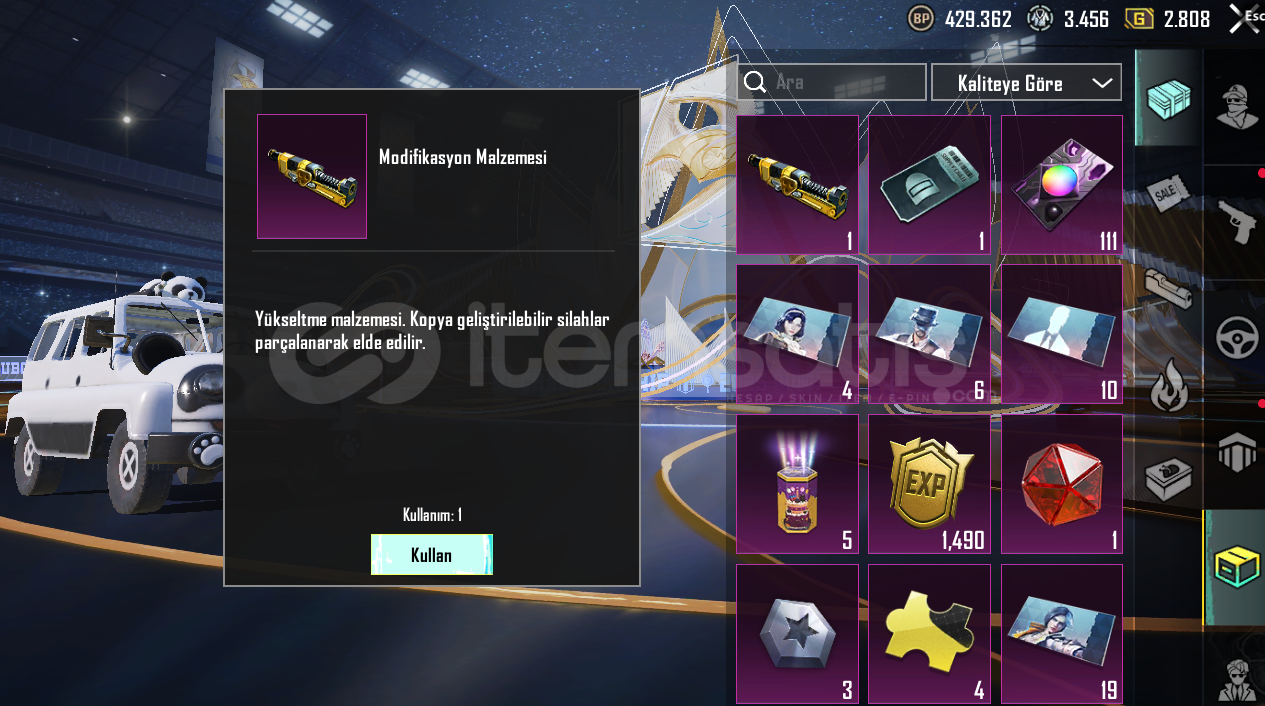Pick the fireworks canister item
Image resolution: width=1265 pixels, height=706 pixels.
[797, 484]
